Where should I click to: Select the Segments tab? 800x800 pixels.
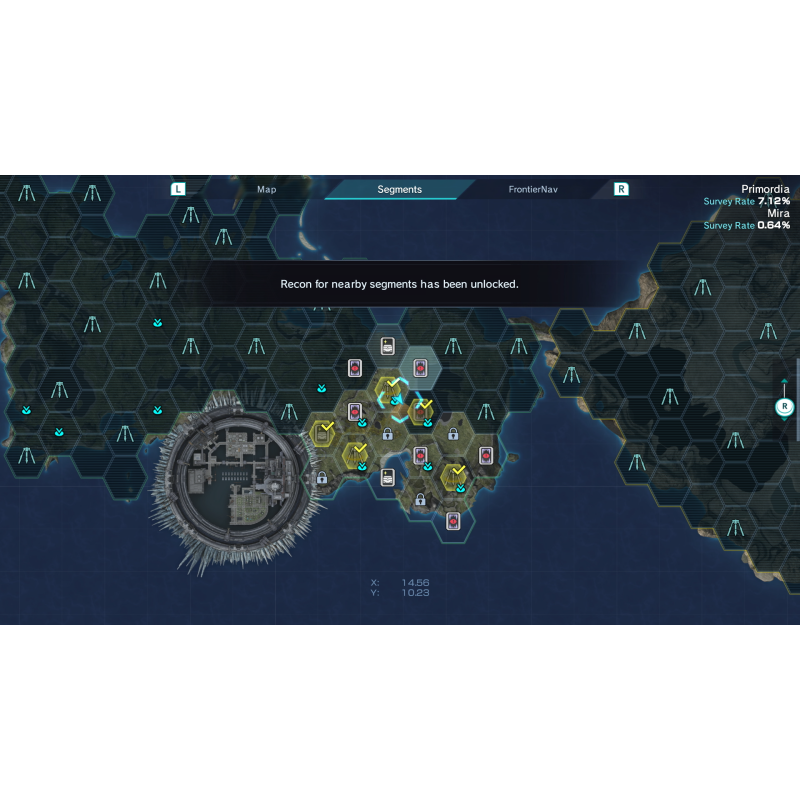pos(399,189)
